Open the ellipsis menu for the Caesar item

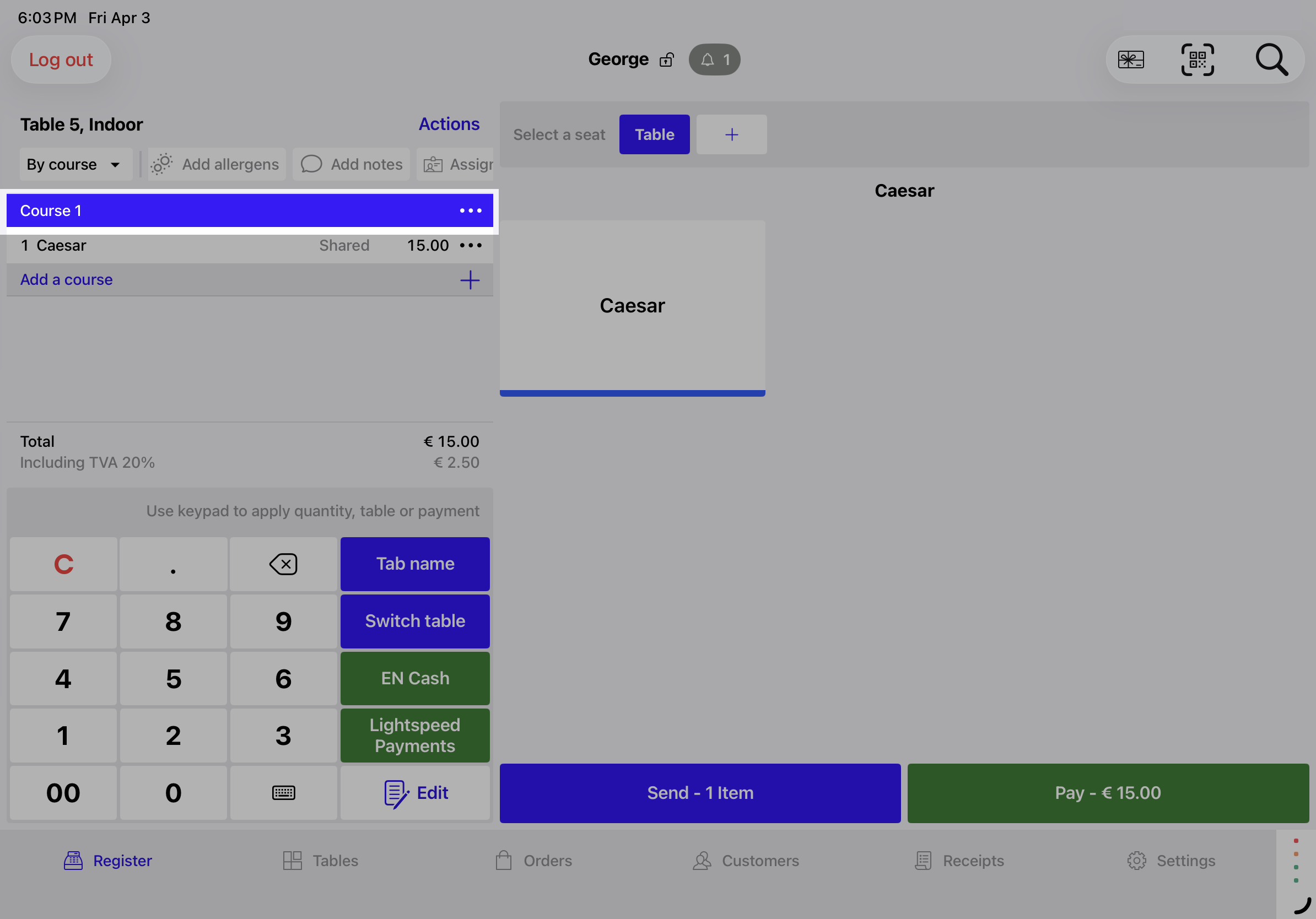470,245
